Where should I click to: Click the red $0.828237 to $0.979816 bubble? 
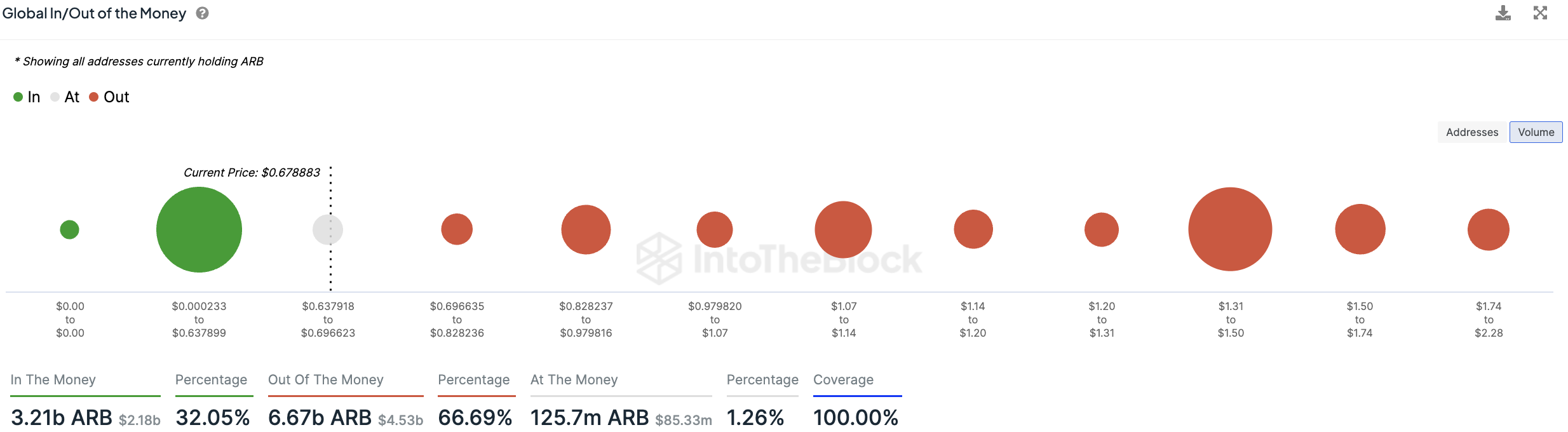click(586, 229)
